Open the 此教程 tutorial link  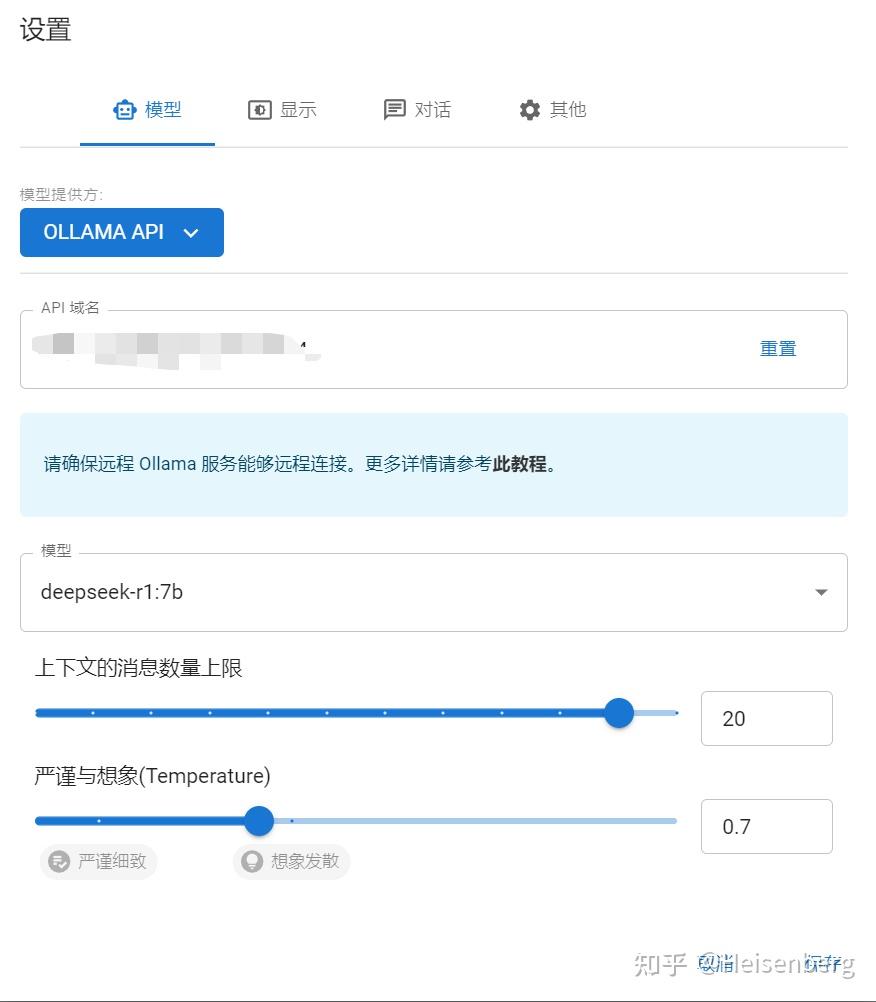pyautogui.click(x=519, y=464)
